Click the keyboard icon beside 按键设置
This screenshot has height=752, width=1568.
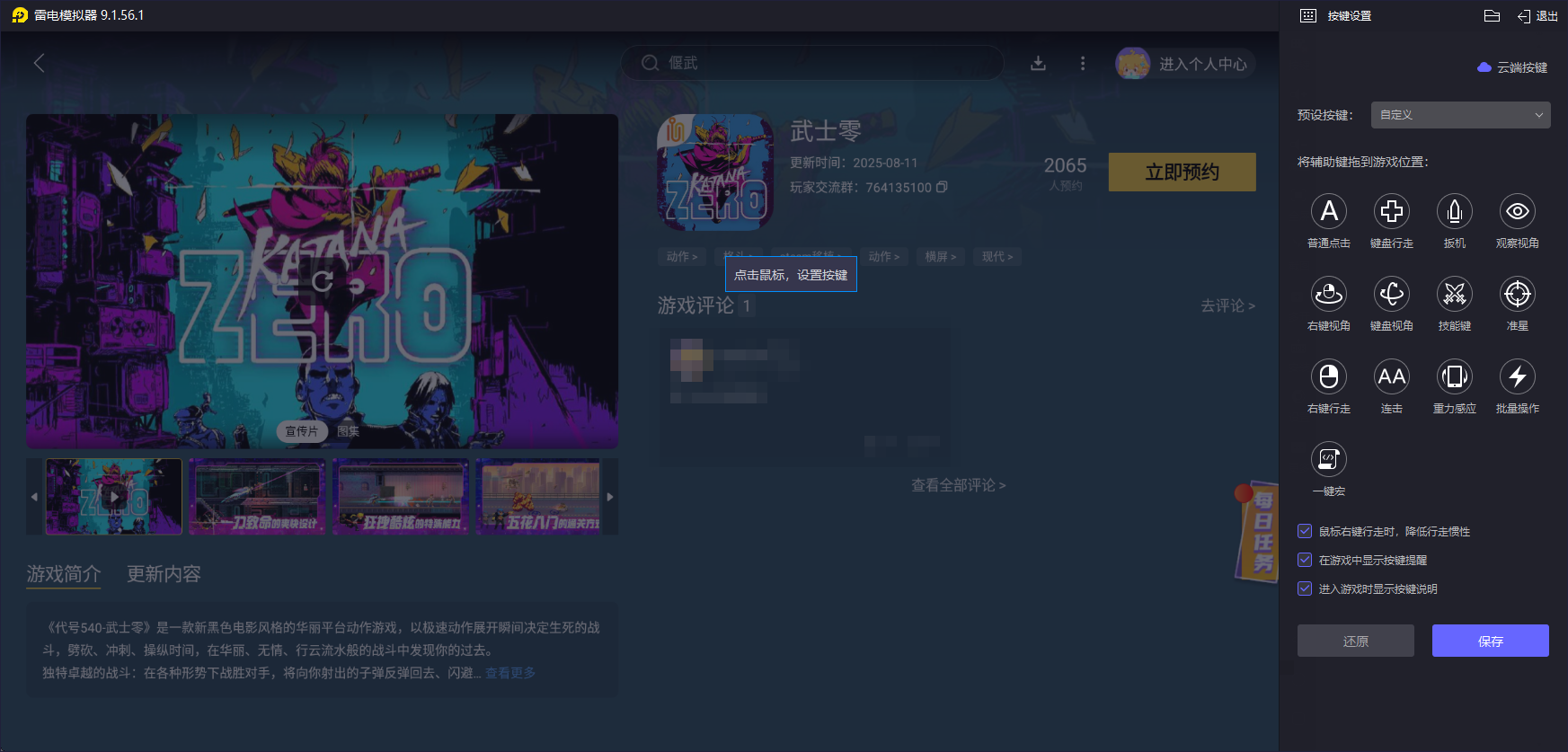click(x=1308, y=15)
